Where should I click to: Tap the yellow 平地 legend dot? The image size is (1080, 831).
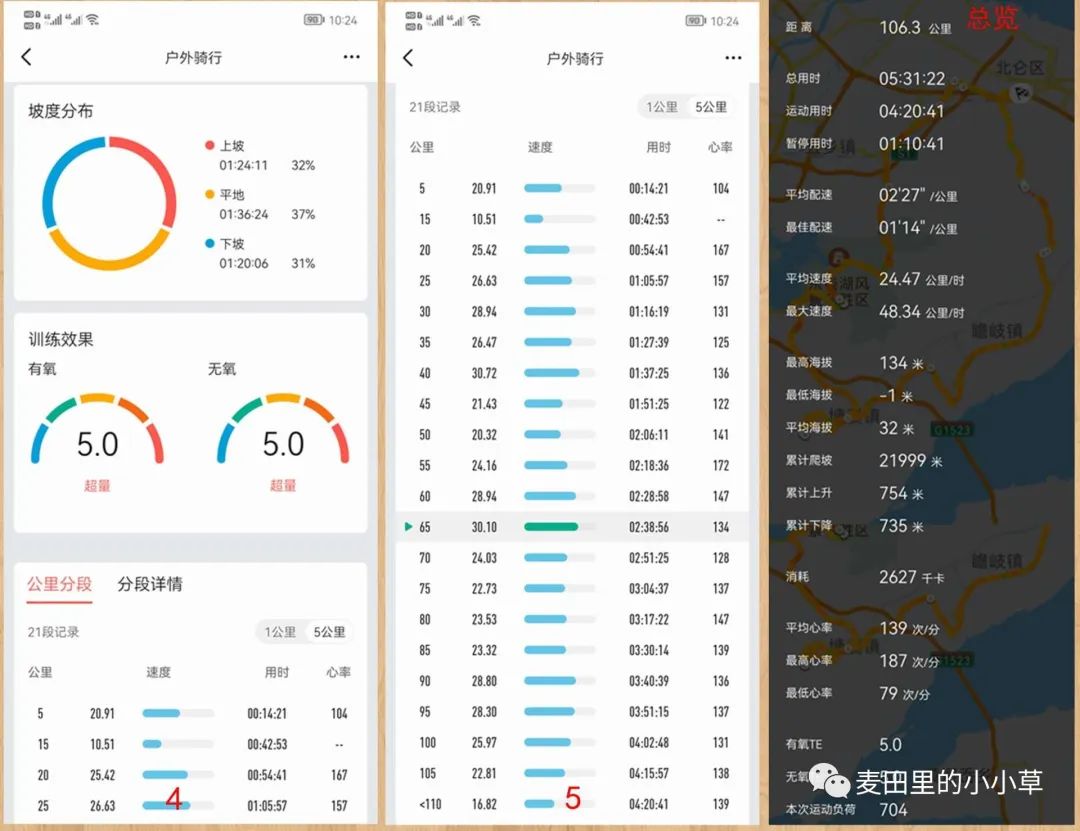tap(209, 194)
